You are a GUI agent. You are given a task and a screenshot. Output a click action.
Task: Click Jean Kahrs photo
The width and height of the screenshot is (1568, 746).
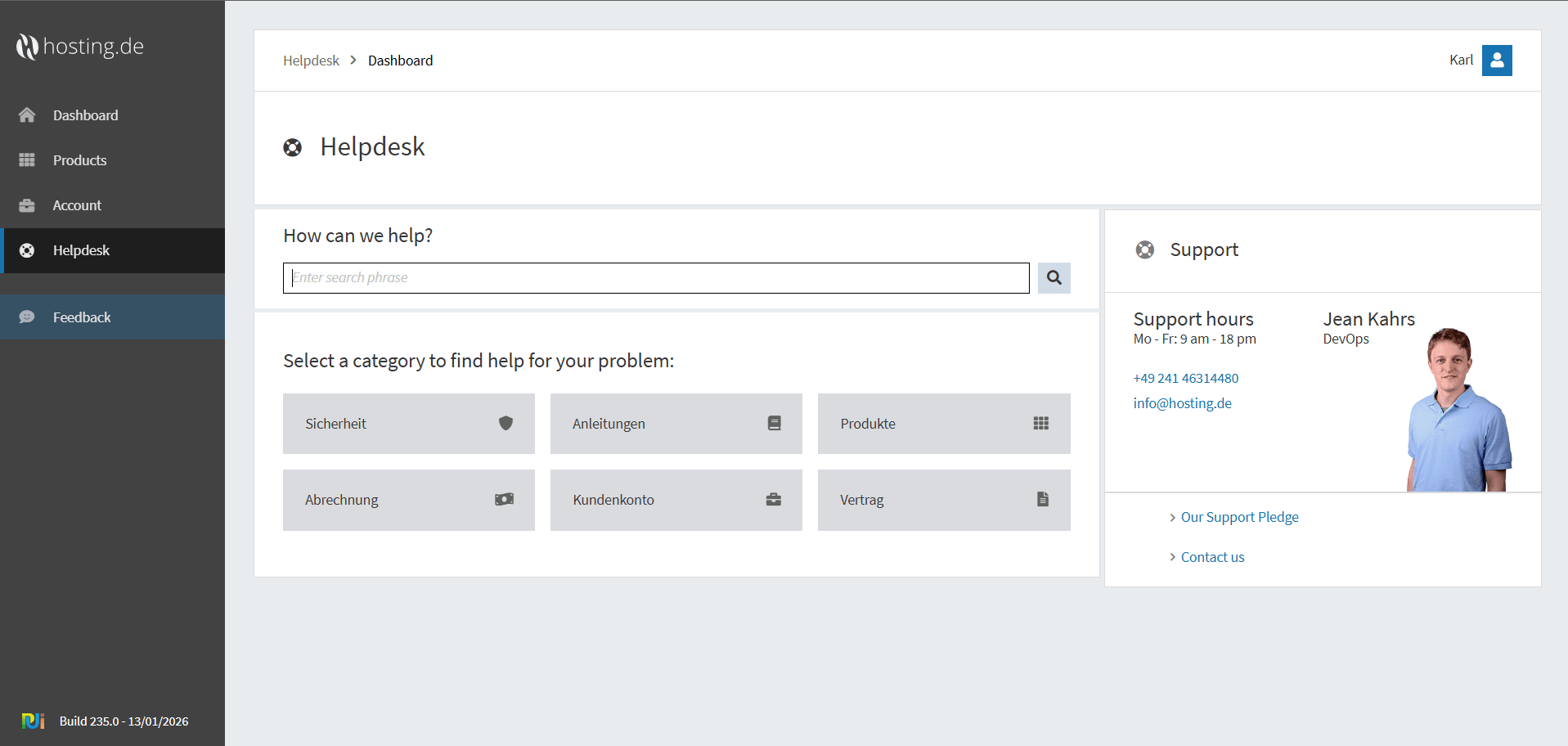click(x=1459, y=409)
